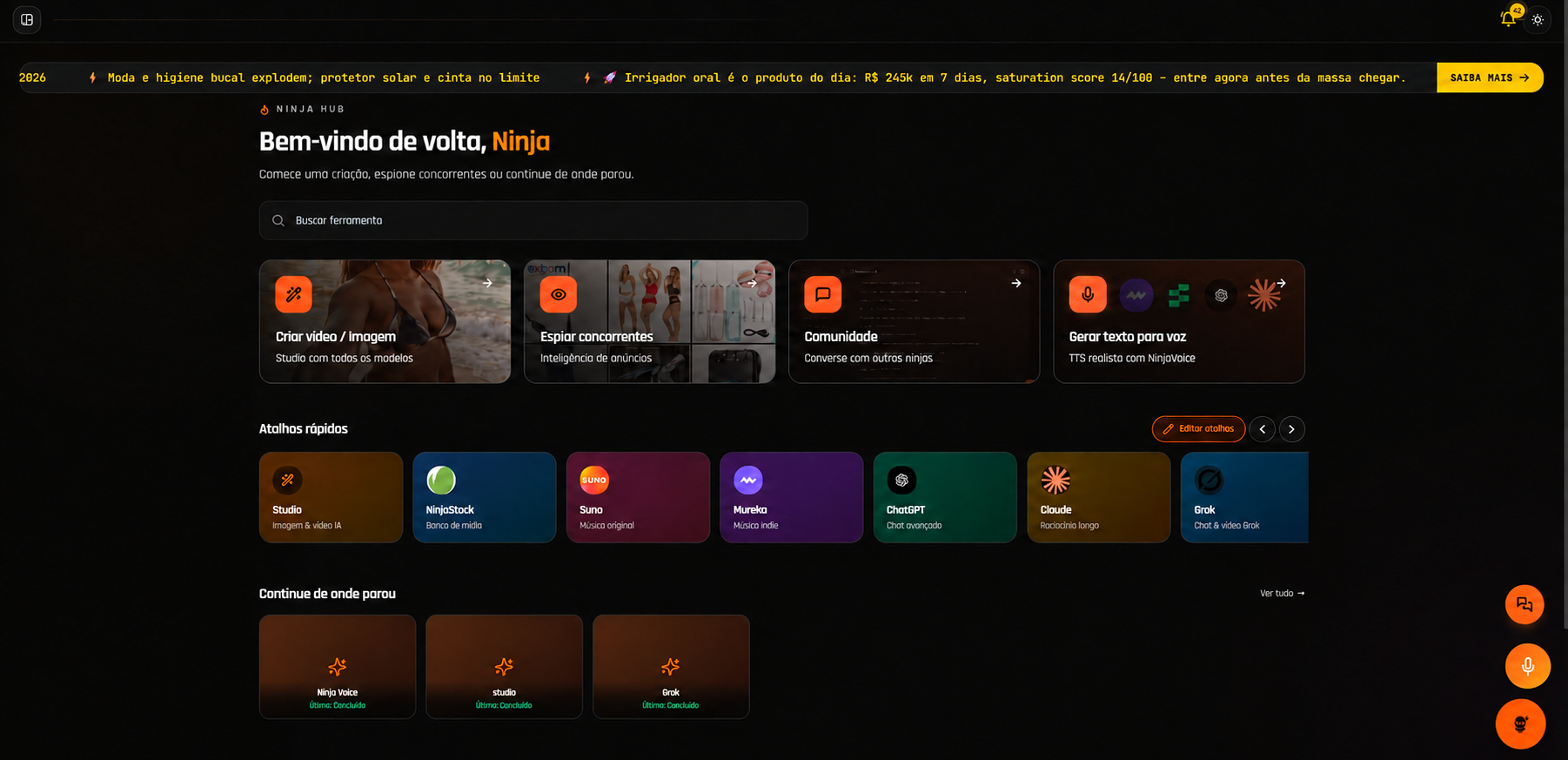The height and width of the screenshot is (760, 1568).
Task: Click the Mureka shortcut icon
Action: pyautogui.click(x=748, y=480)
